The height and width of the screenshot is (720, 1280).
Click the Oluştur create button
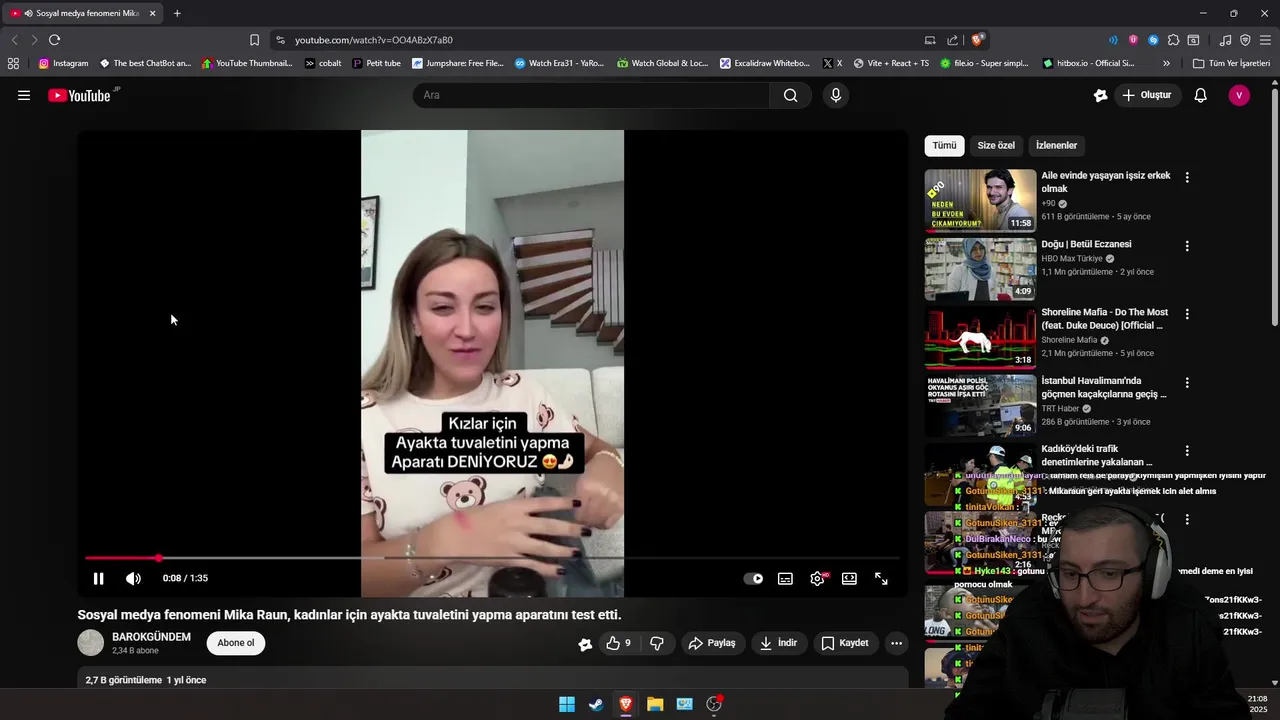click(x=1149, y=95)
